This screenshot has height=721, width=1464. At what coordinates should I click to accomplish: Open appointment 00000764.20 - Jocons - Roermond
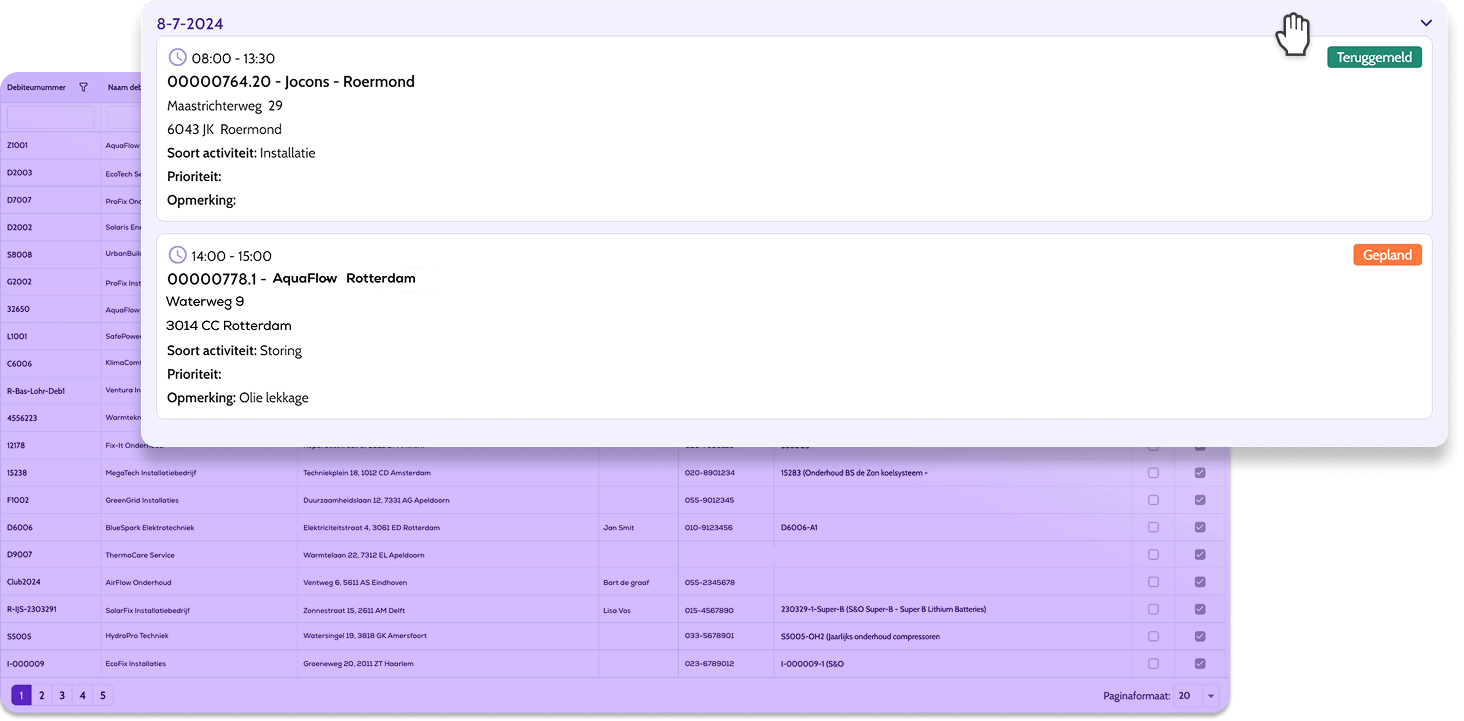[290, 82]
